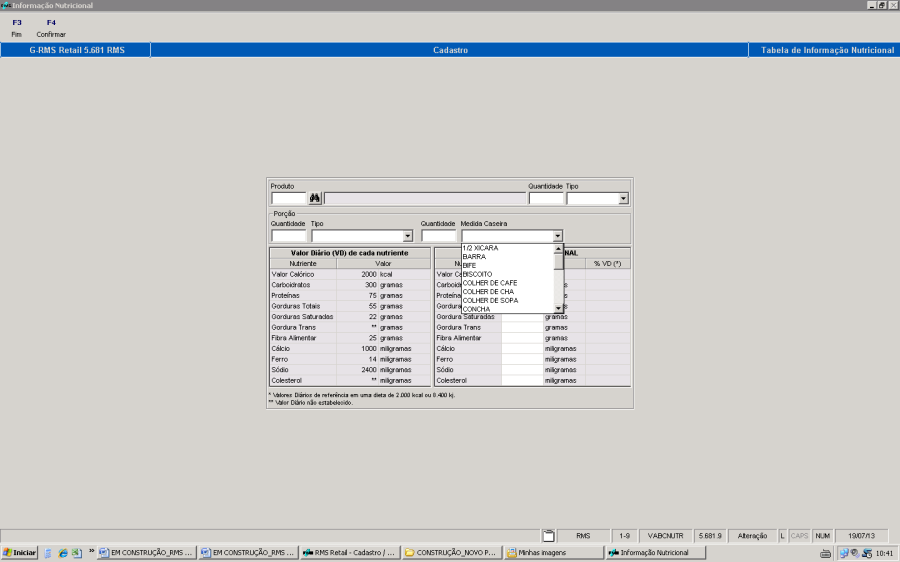The image size is (900, 562).
Task: Click the Excel quick launch icon
Action: [x=76, y=553]
